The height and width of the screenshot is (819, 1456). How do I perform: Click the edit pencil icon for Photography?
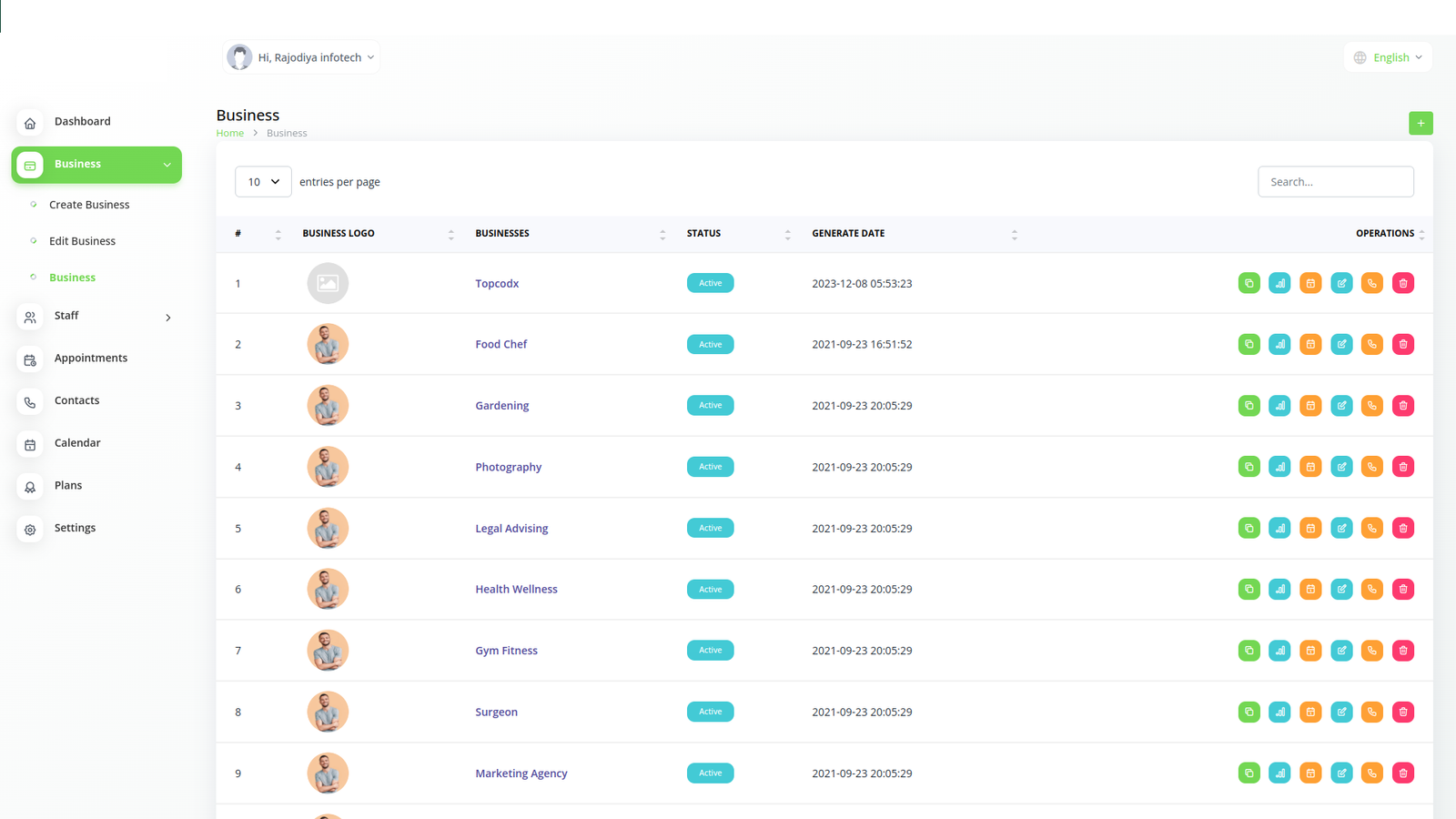(1341, 467)
